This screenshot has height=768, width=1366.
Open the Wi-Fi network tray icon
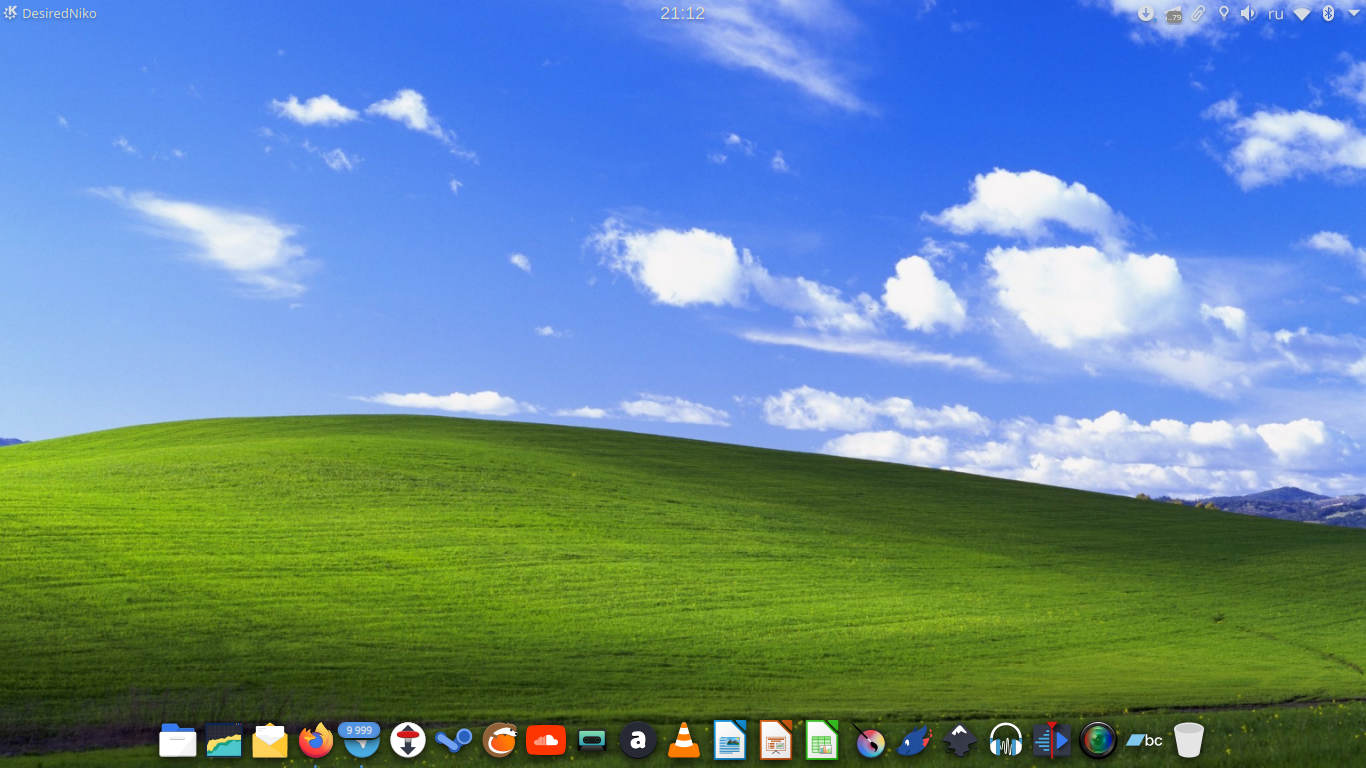point(1302,13)
